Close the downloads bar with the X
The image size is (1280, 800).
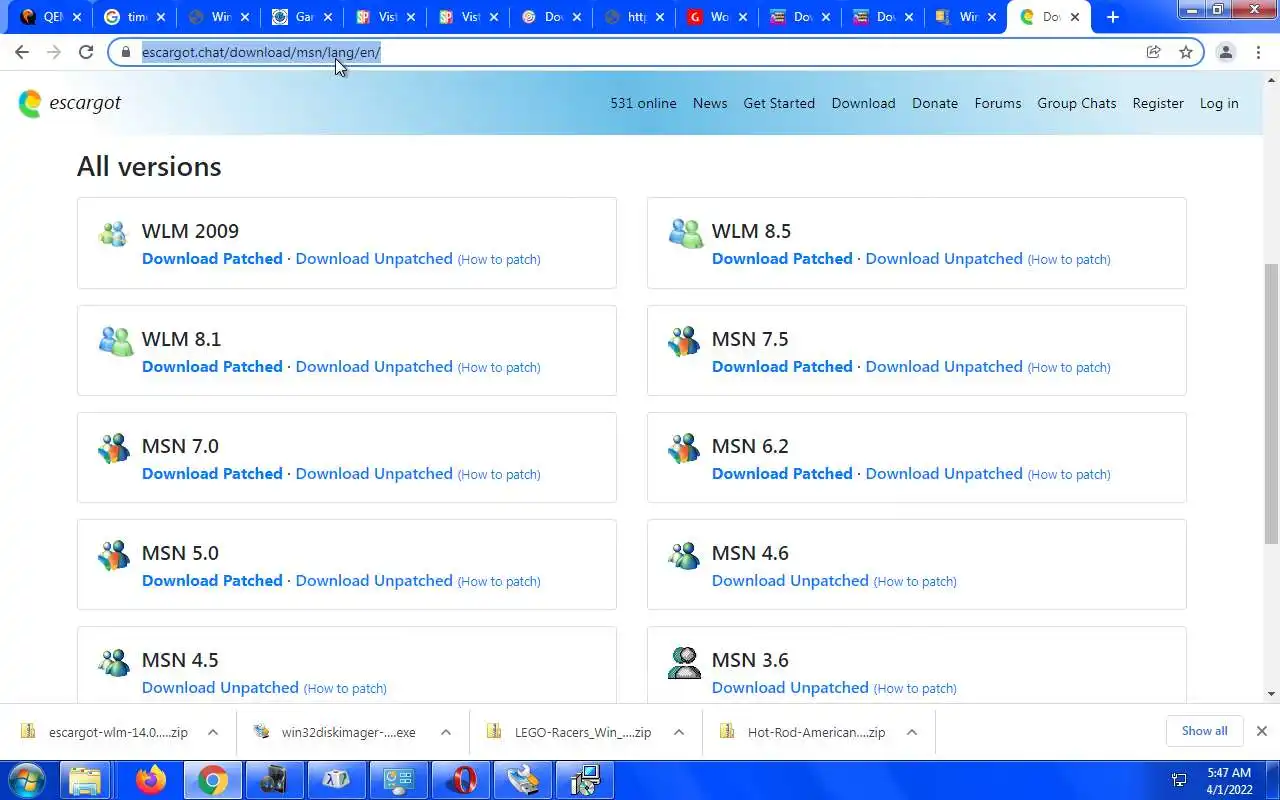1261,731
